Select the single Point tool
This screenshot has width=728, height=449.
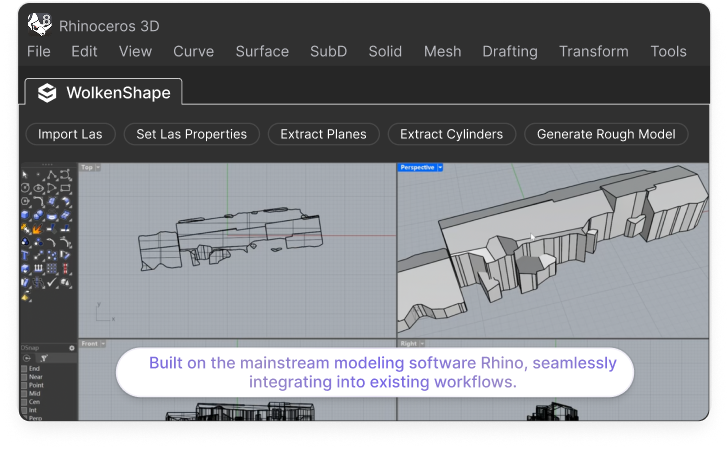[x=38, y=175]
